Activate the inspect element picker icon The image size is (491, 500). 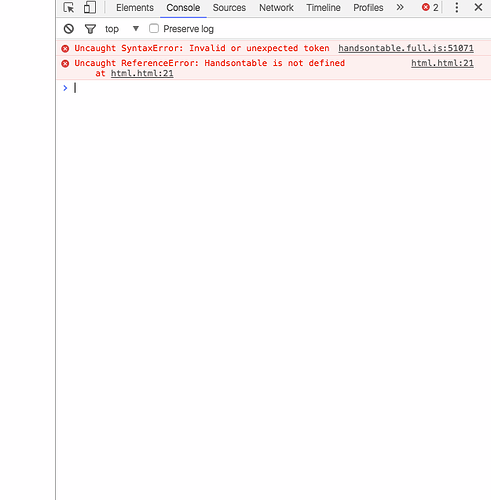coord(69,7)
